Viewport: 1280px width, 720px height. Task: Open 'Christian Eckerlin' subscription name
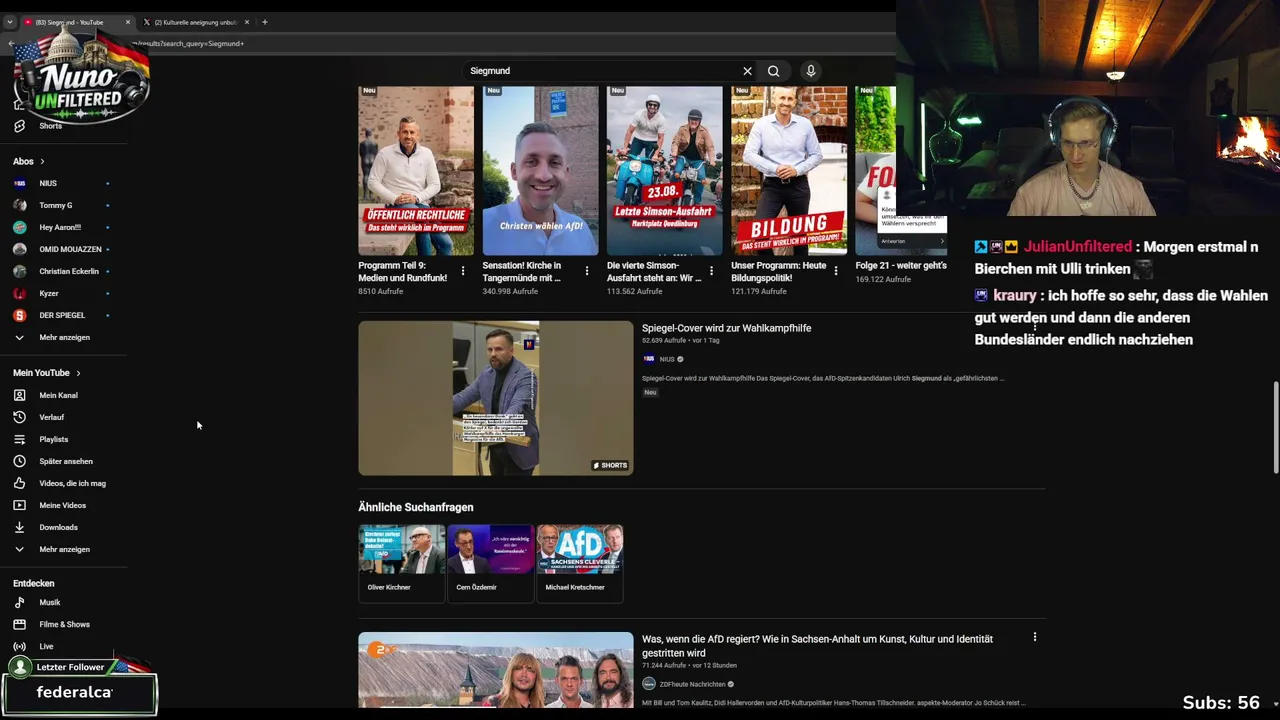click(69, 271)
